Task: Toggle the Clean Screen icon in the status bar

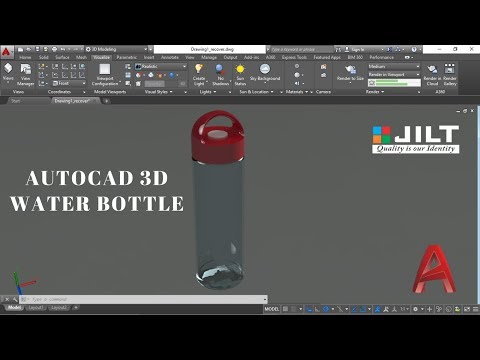Action: (467, 309)
